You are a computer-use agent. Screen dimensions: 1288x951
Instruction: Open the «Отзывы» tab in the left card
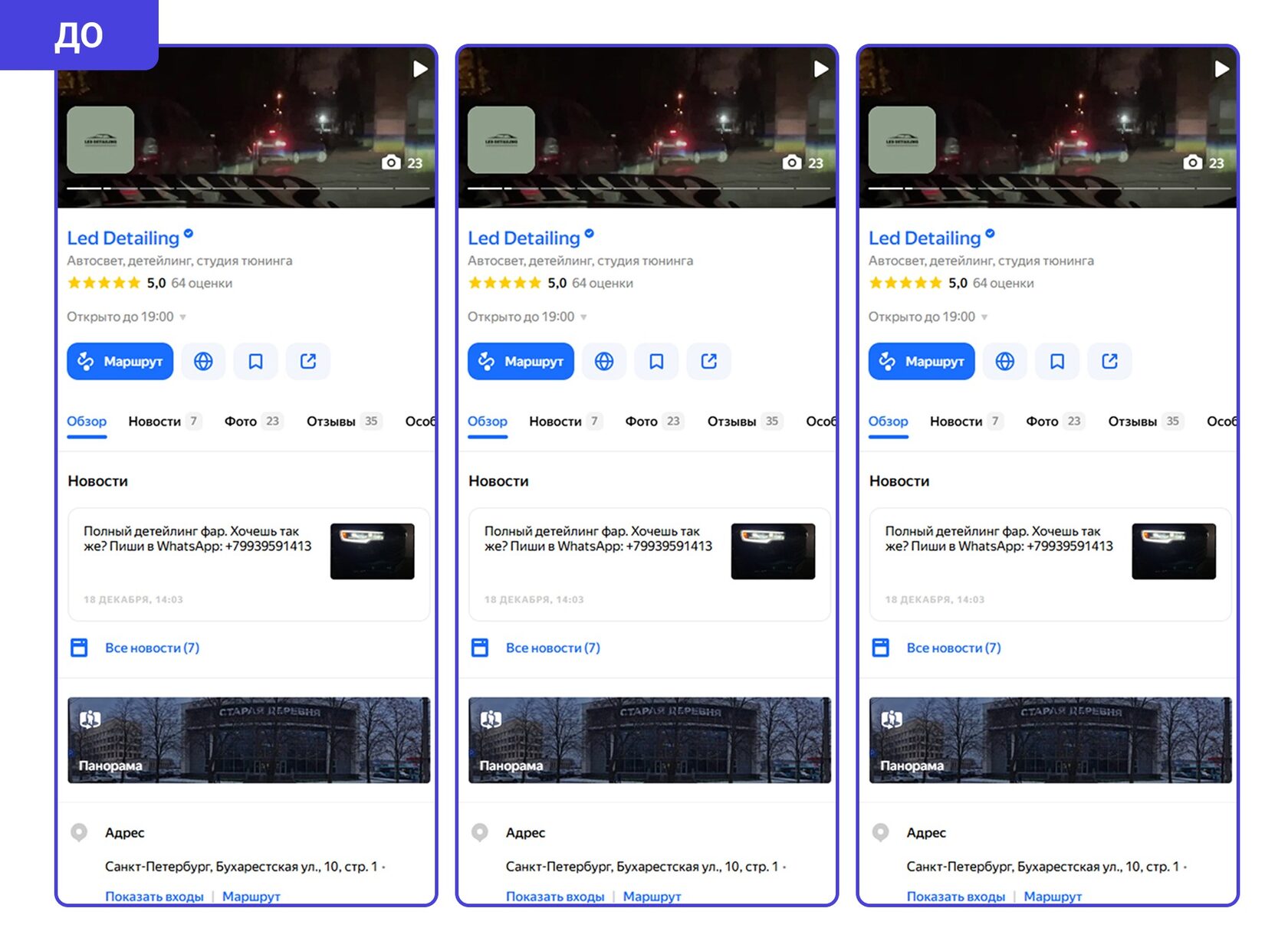pos(343,421)
